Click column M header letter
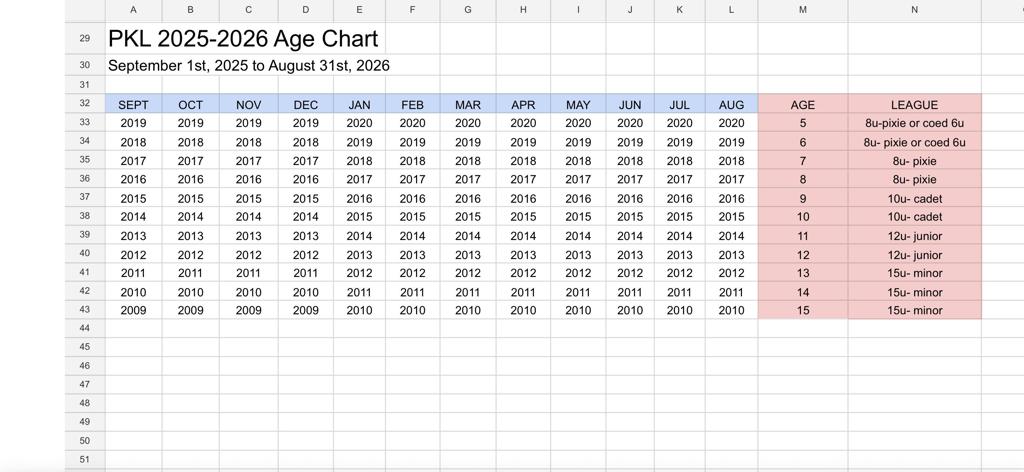Viewport: 1024px width, 472px height. [802, 9]
